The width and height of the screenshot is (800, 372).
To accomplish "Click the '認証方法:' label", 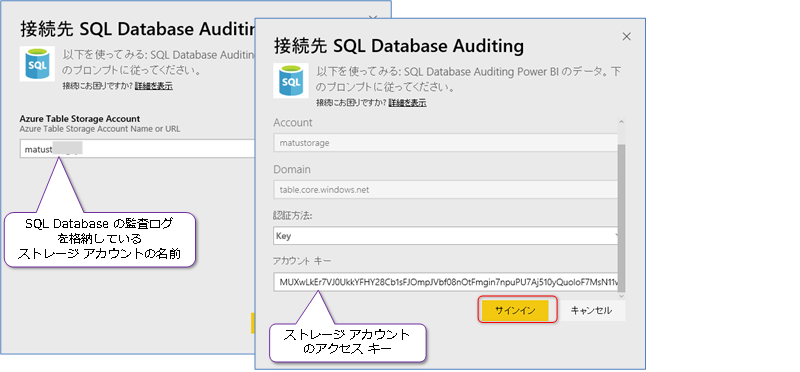I will click(293, 216).
